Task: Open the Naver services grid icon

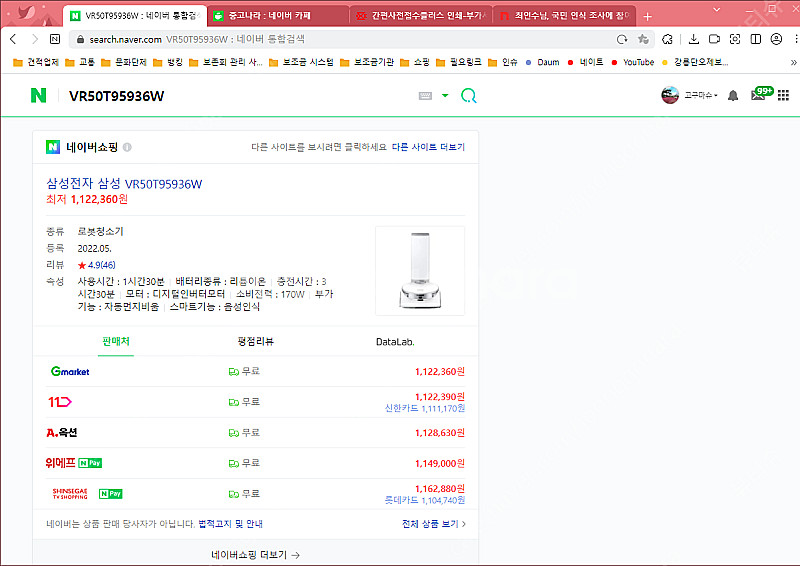Action: click(783, 95)
